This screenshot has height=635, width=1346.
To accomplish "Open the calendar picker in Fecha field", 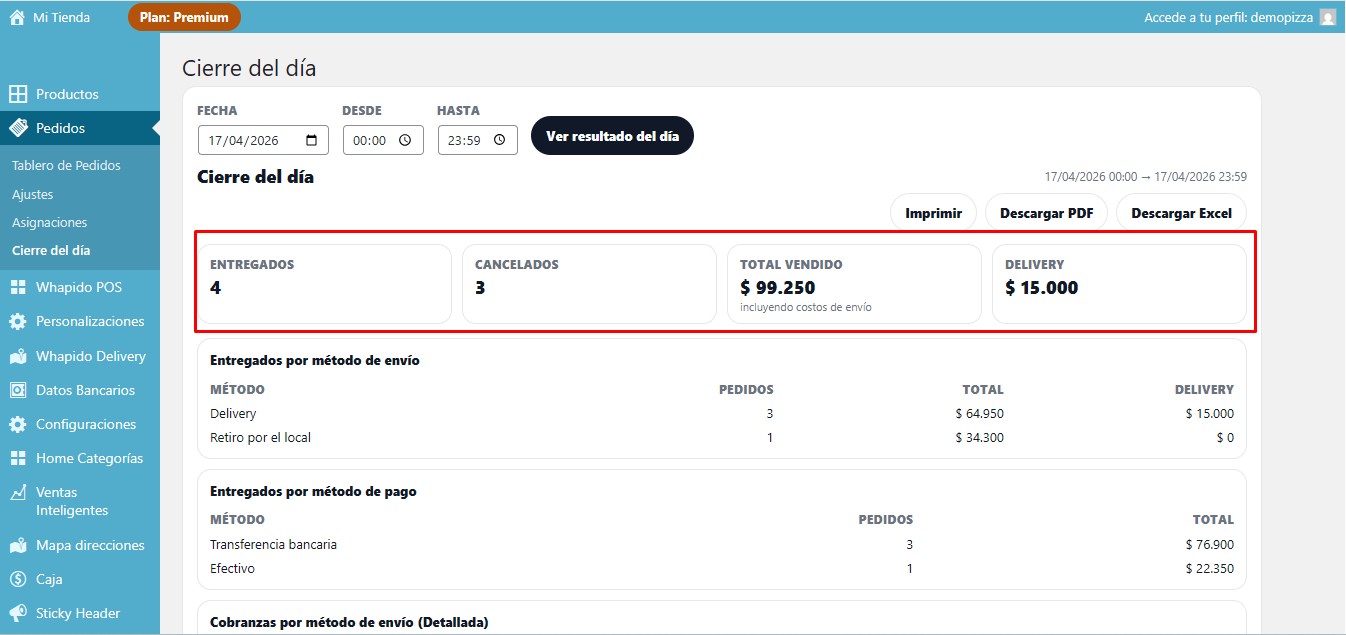I will (x=312, y=140).
